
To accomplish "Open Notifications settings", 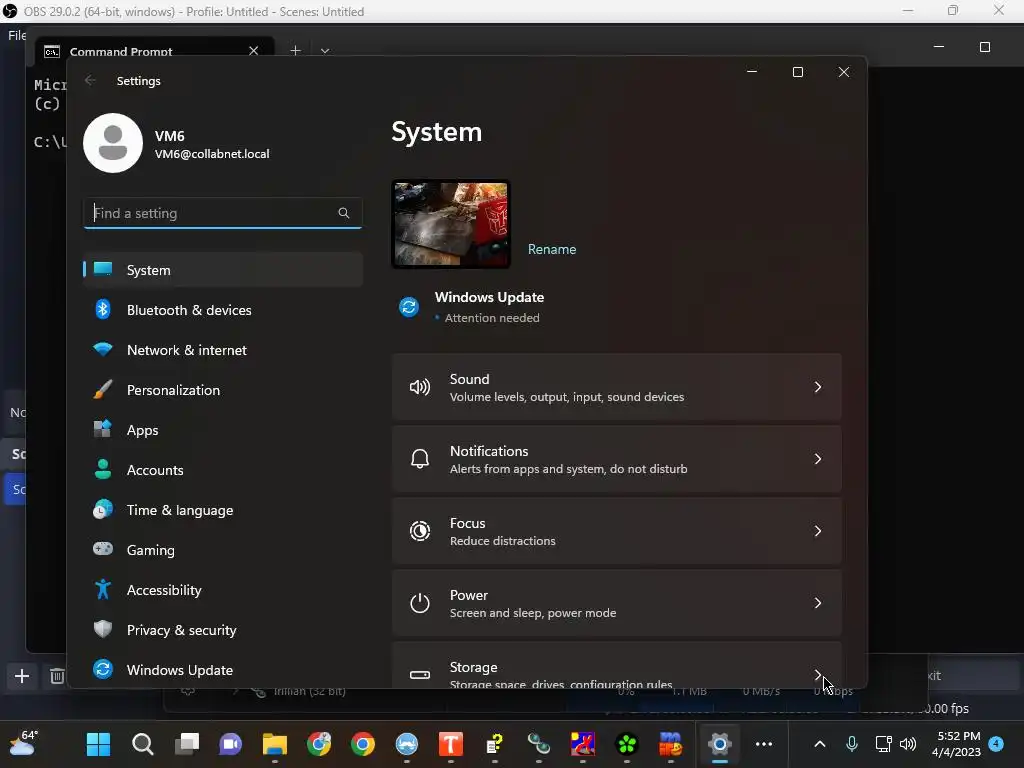I will [x=616, y=459].
